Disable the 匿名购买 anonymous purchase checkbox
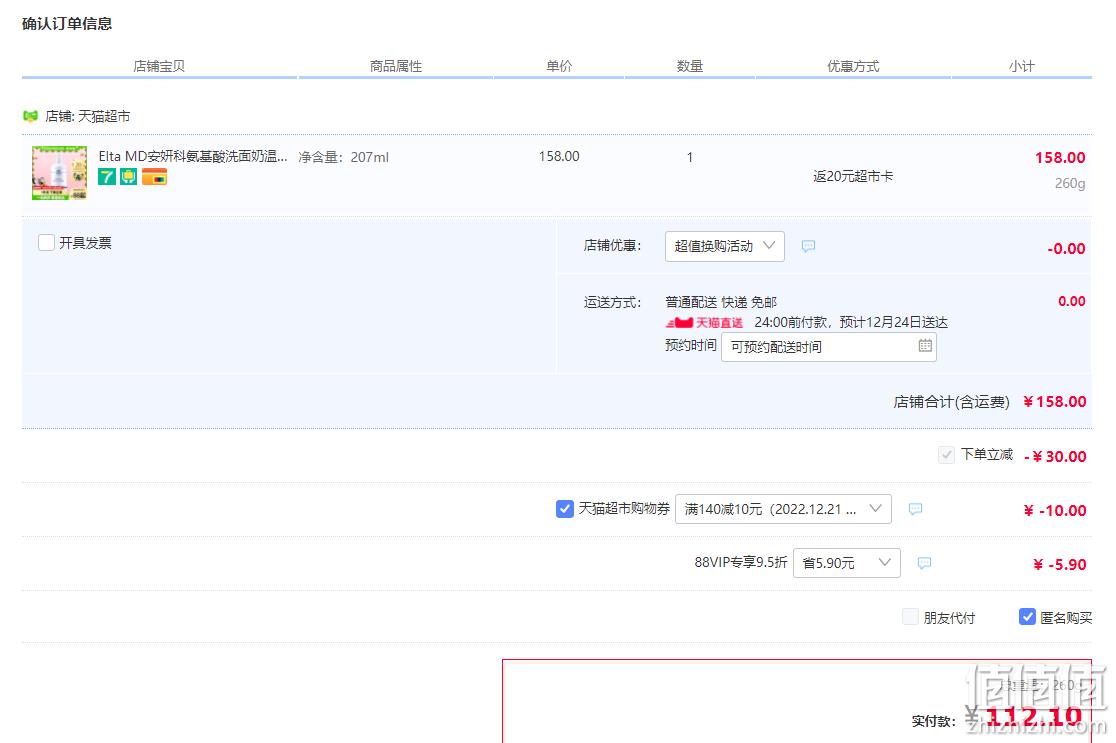 pyautogui.click(x=1027, y=617)
